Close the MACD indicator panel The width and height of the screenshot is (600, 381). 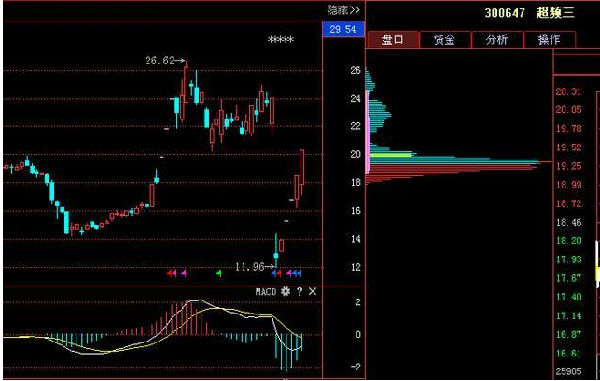pyautogui.click(x=312, y=292)
